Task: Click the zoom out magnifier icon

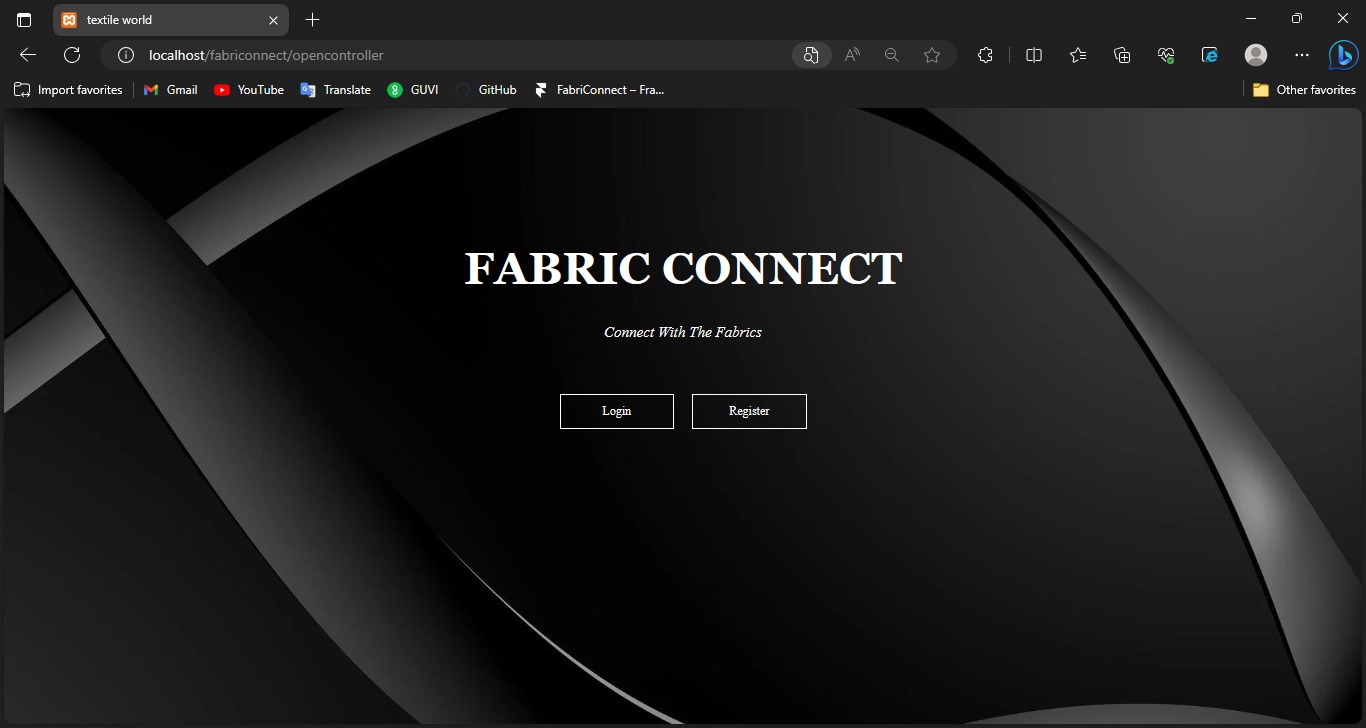Action: pos(892,55)
